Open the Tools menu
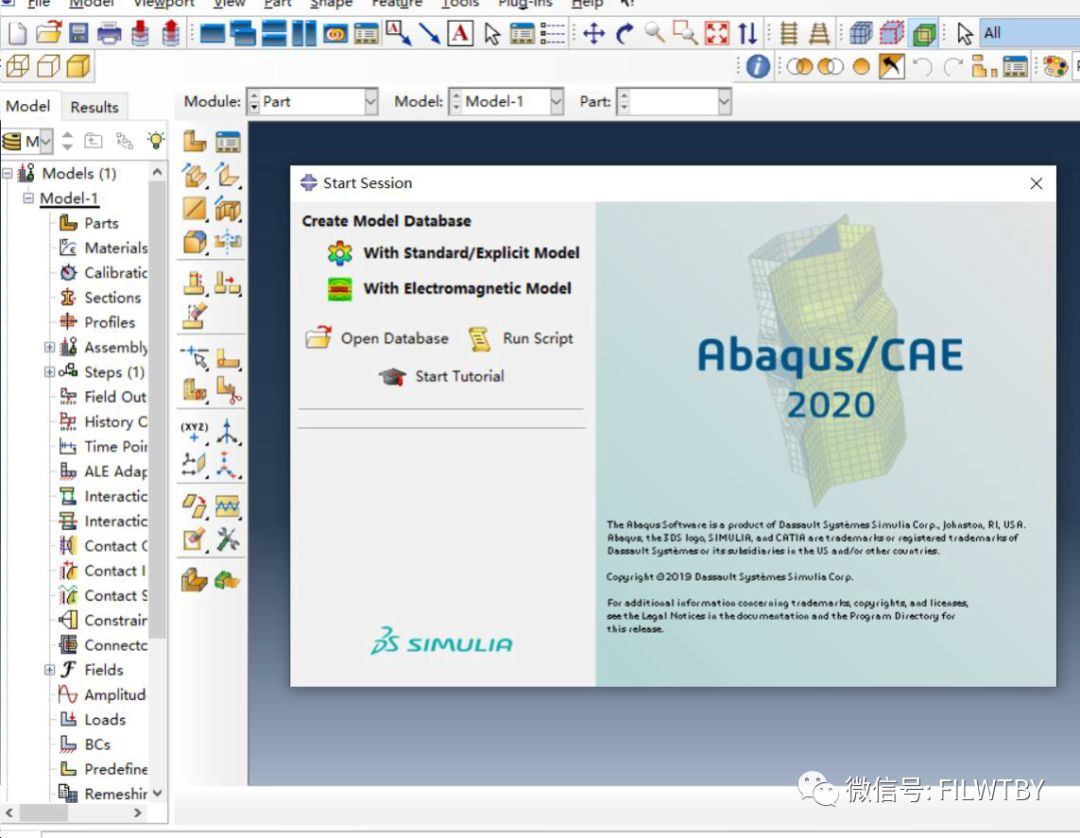This screenshot has height=838, width=1080. tap(459, 4)
